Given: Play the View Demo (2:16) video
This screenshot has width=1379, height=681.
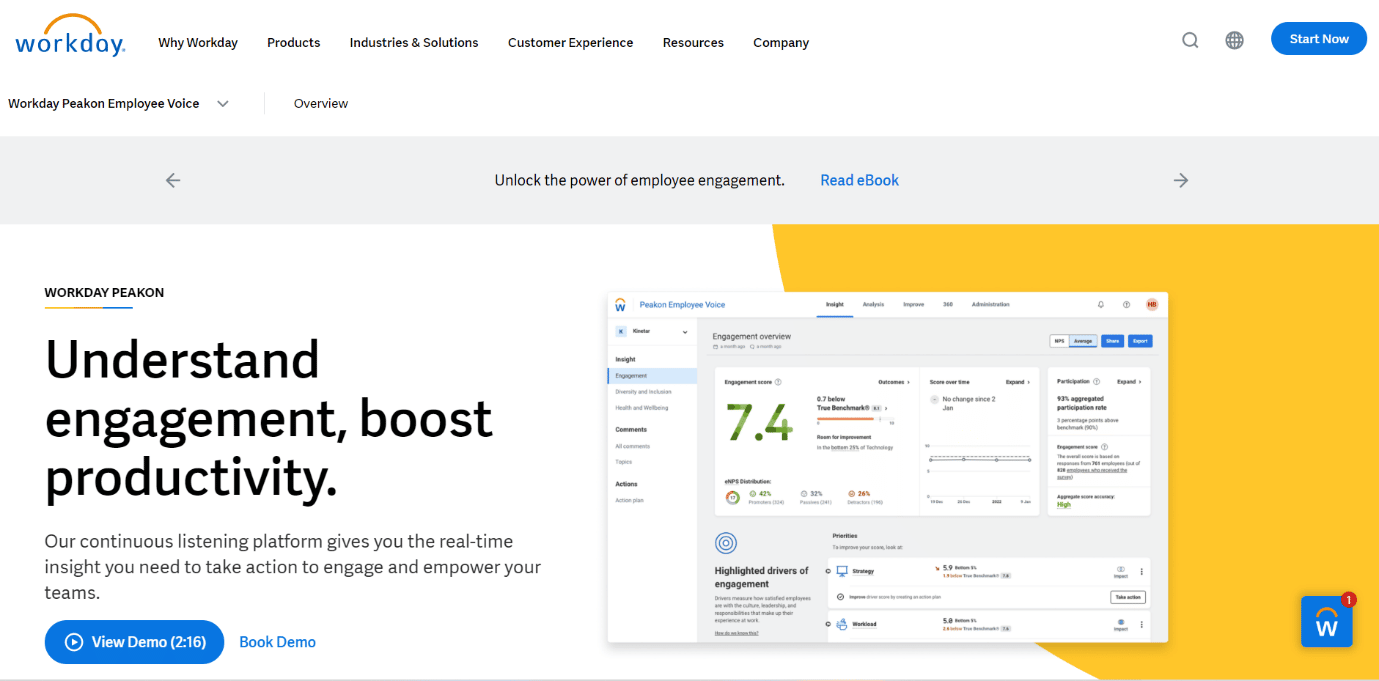Looking at the screenshot, I should [134, 642].
